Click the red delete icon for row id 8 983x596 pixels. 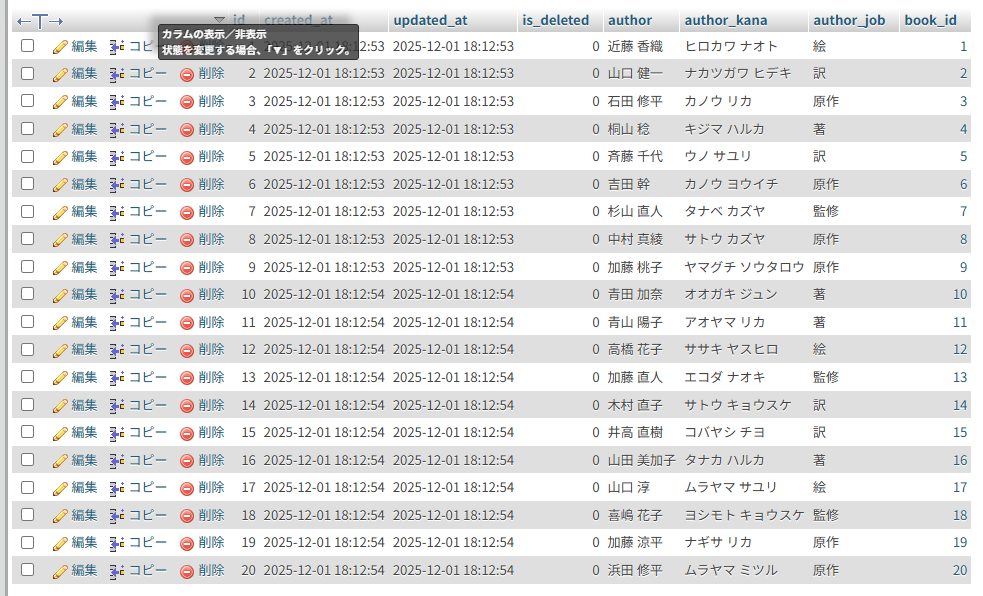pyautogui.click(x=187, y=240)
